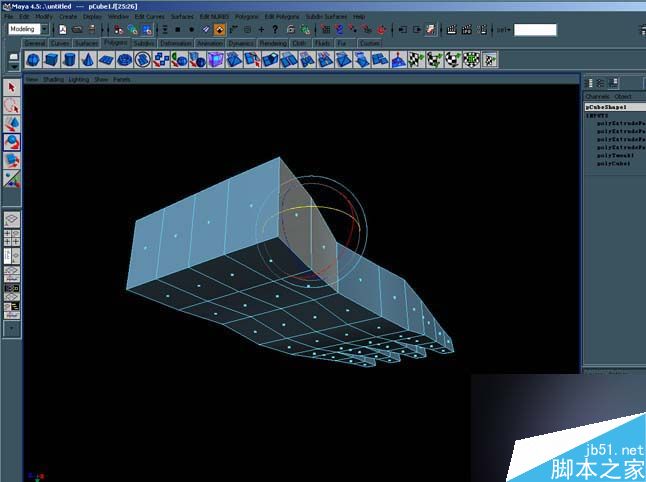
Task: Open the Panels menu in viewport
Action: pyautogui.click(x=122, y=80)
